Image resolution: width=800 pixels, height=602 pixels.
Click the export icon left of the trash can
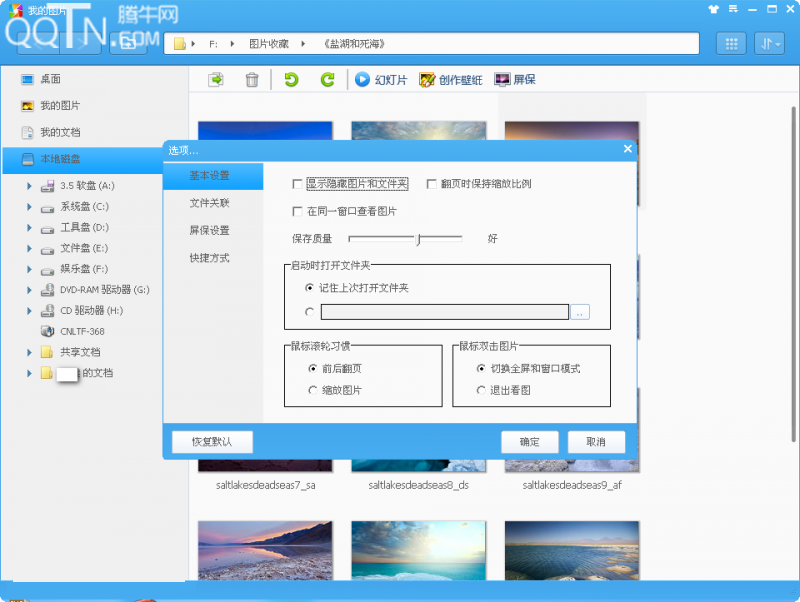coord(216,80)
